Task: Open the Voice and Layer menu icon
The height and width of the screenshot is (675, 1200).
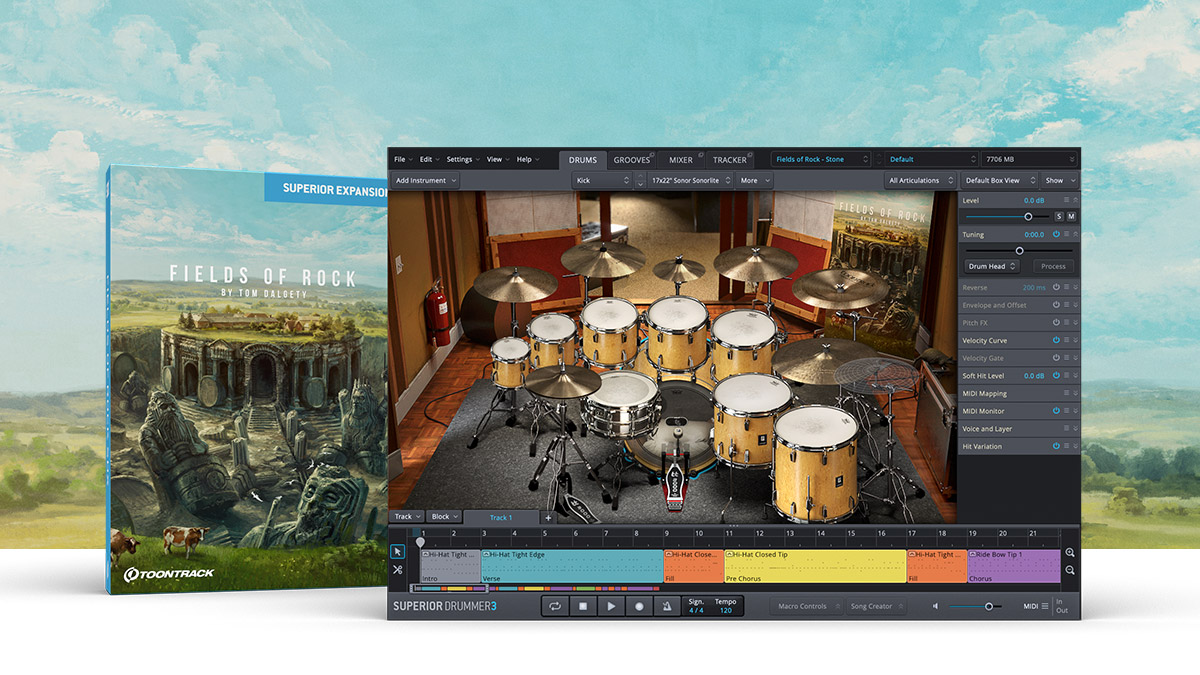Action: click(1066, 429)
